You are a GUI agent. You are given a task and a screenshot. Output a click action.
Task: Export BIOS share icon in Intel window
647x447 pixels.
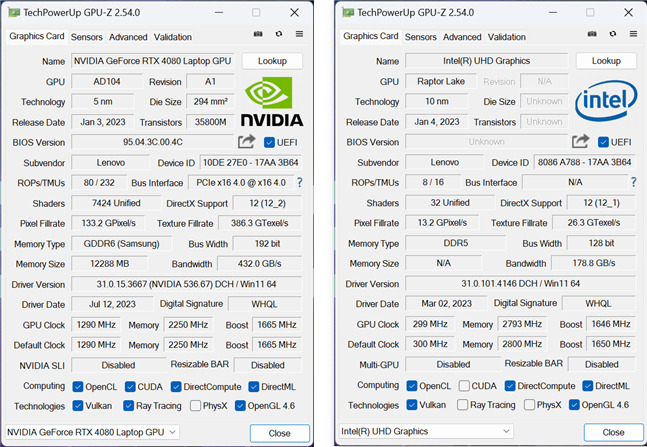(581, 141)
